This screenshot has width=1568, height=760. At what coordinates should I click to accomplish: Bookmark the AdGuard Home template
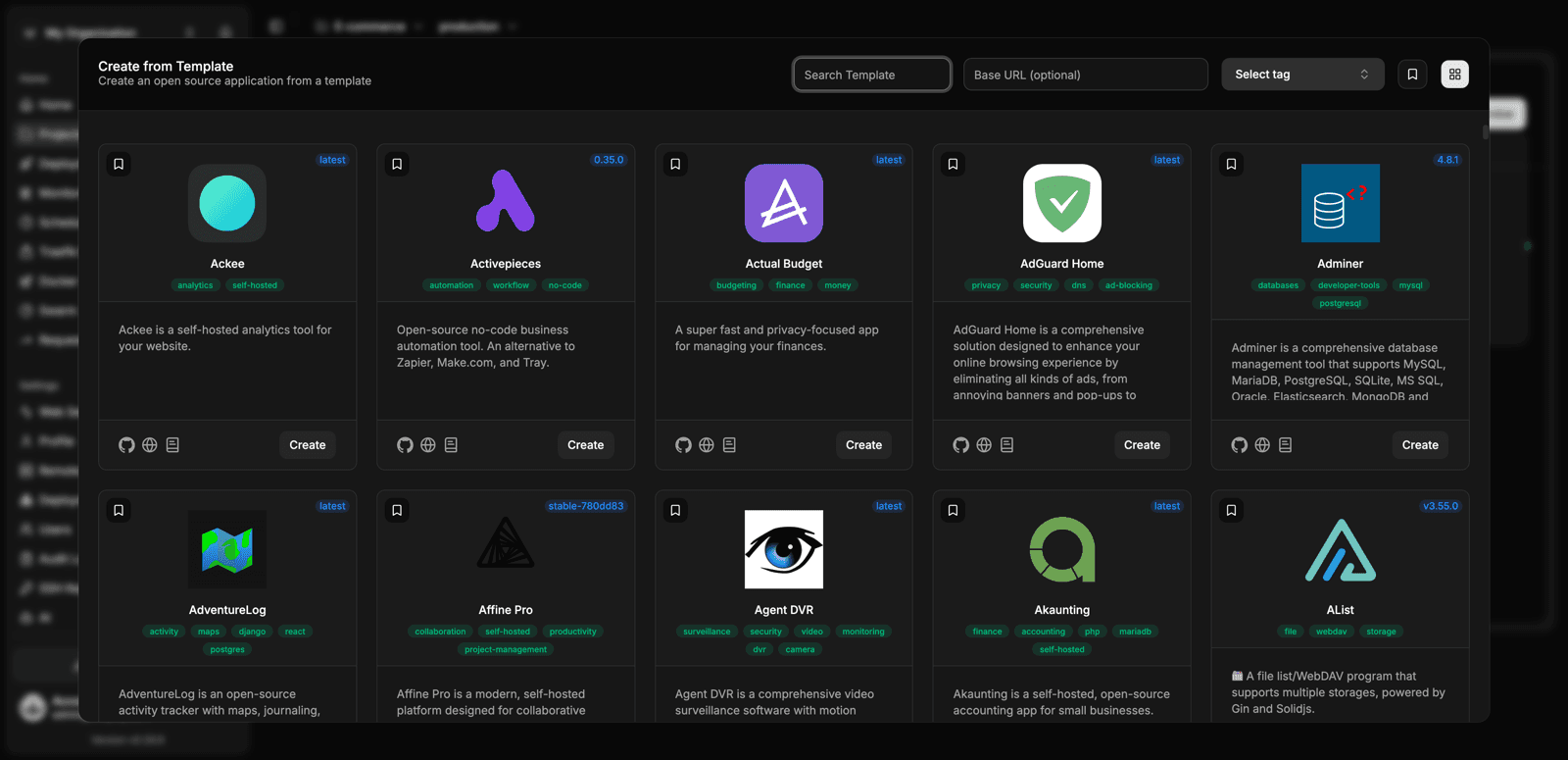(x=953, y=164)
